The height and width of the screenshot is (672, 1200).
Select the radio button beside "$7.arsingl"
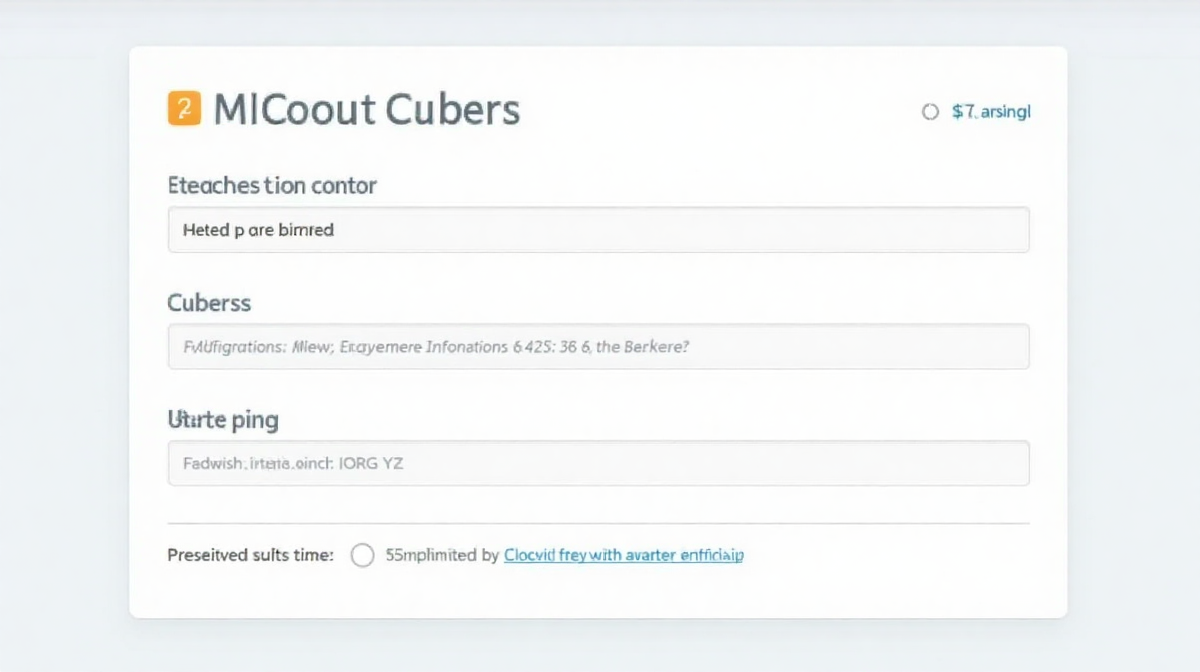(x=930, y=112)
